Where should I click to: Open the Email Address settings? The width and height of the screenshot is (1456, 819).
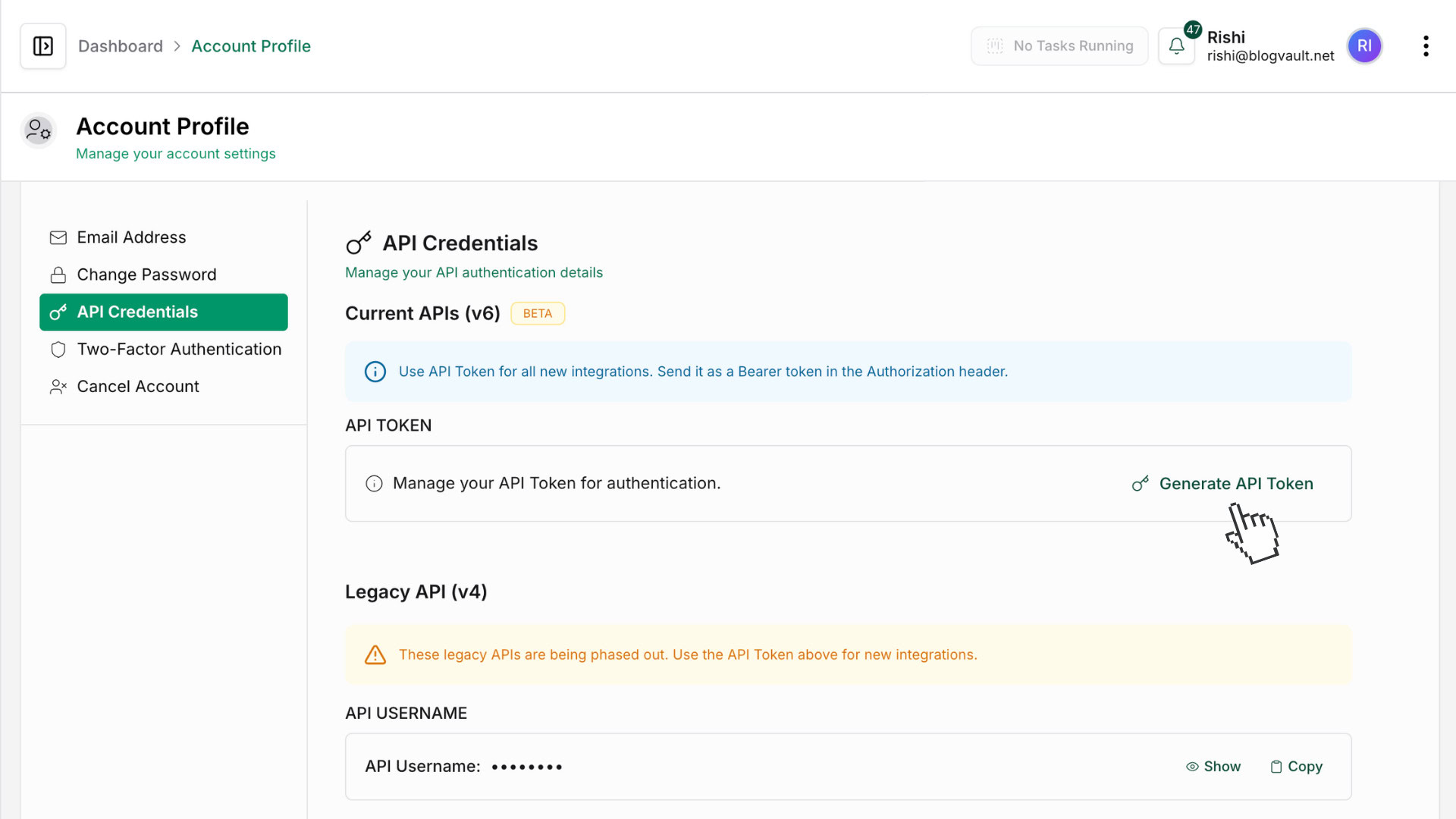click(164, 237)
